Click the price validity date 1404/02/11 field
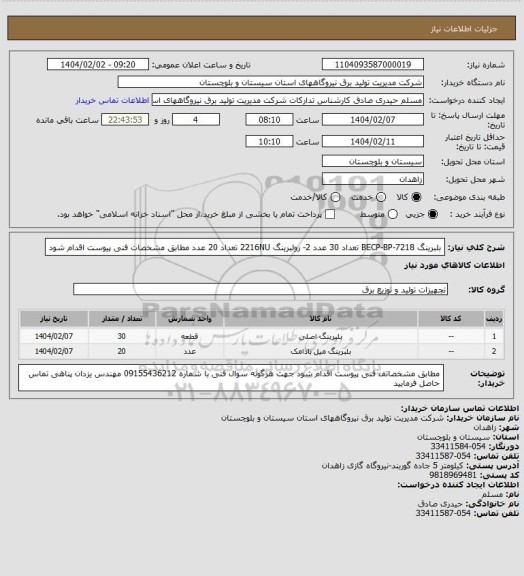This screenshot has width=524, height=576. [373, 141]
